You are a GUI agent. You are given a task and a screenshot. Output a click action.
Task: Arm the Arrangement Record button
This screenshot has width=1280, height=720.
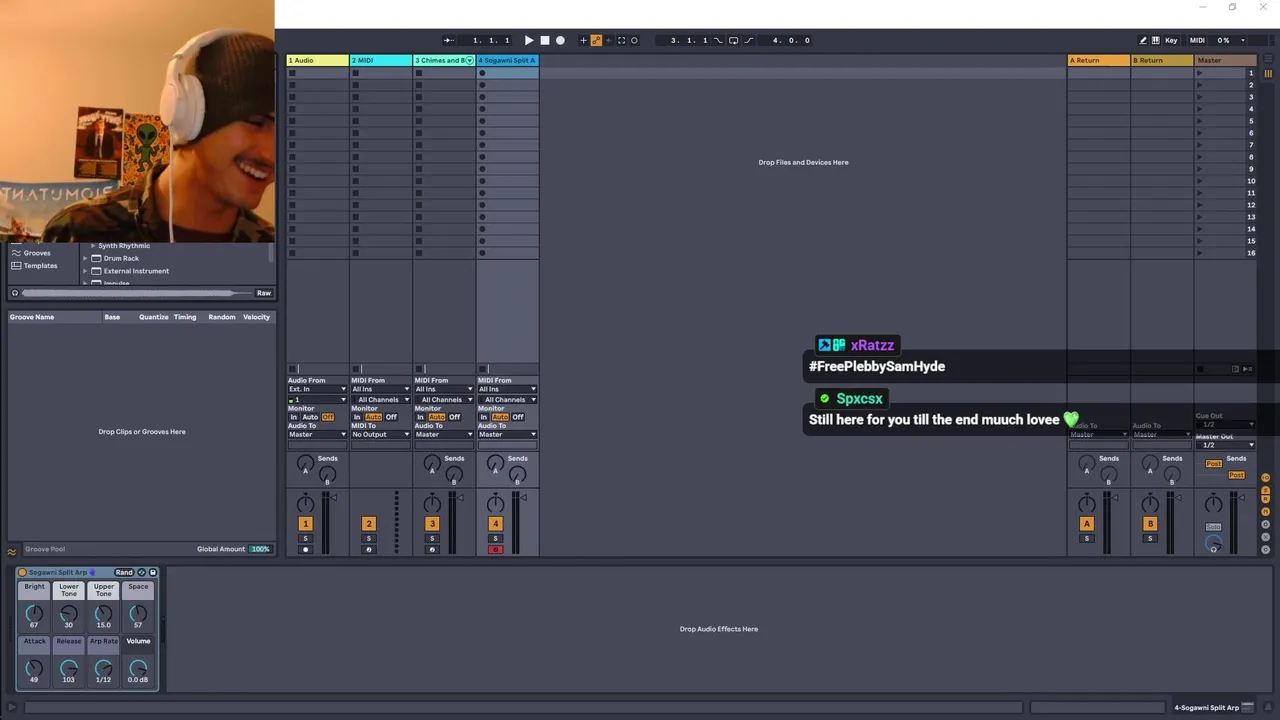(x=560, y=40)
